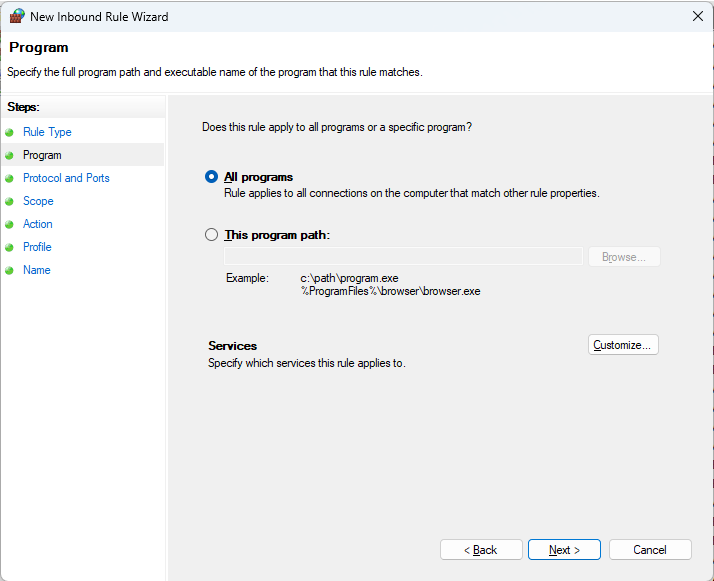This screenshot has width=714, height=581.
Task: Select the Program step in the sidebar
Action: (x=42, y=155)
